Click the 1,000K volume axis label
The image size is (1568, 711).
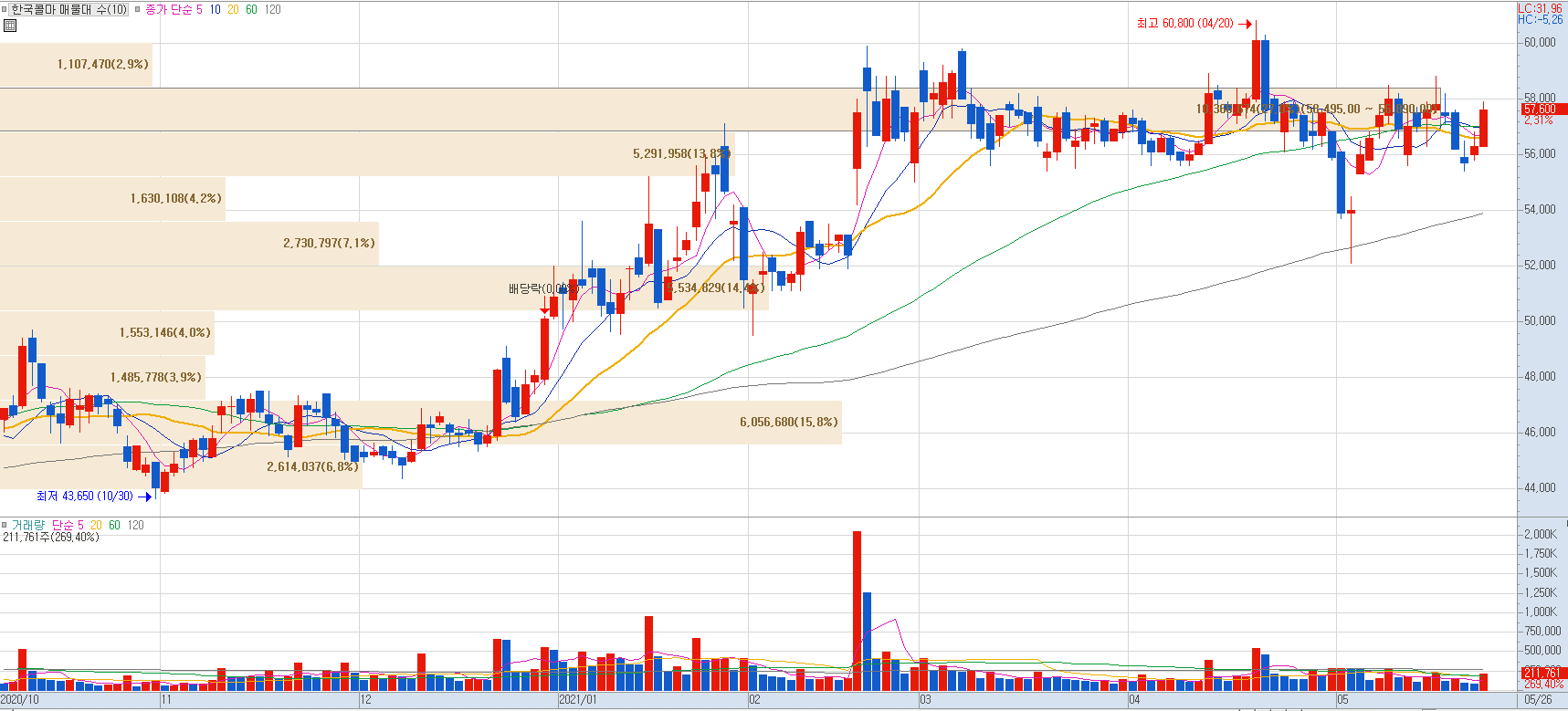(1542, 612)
